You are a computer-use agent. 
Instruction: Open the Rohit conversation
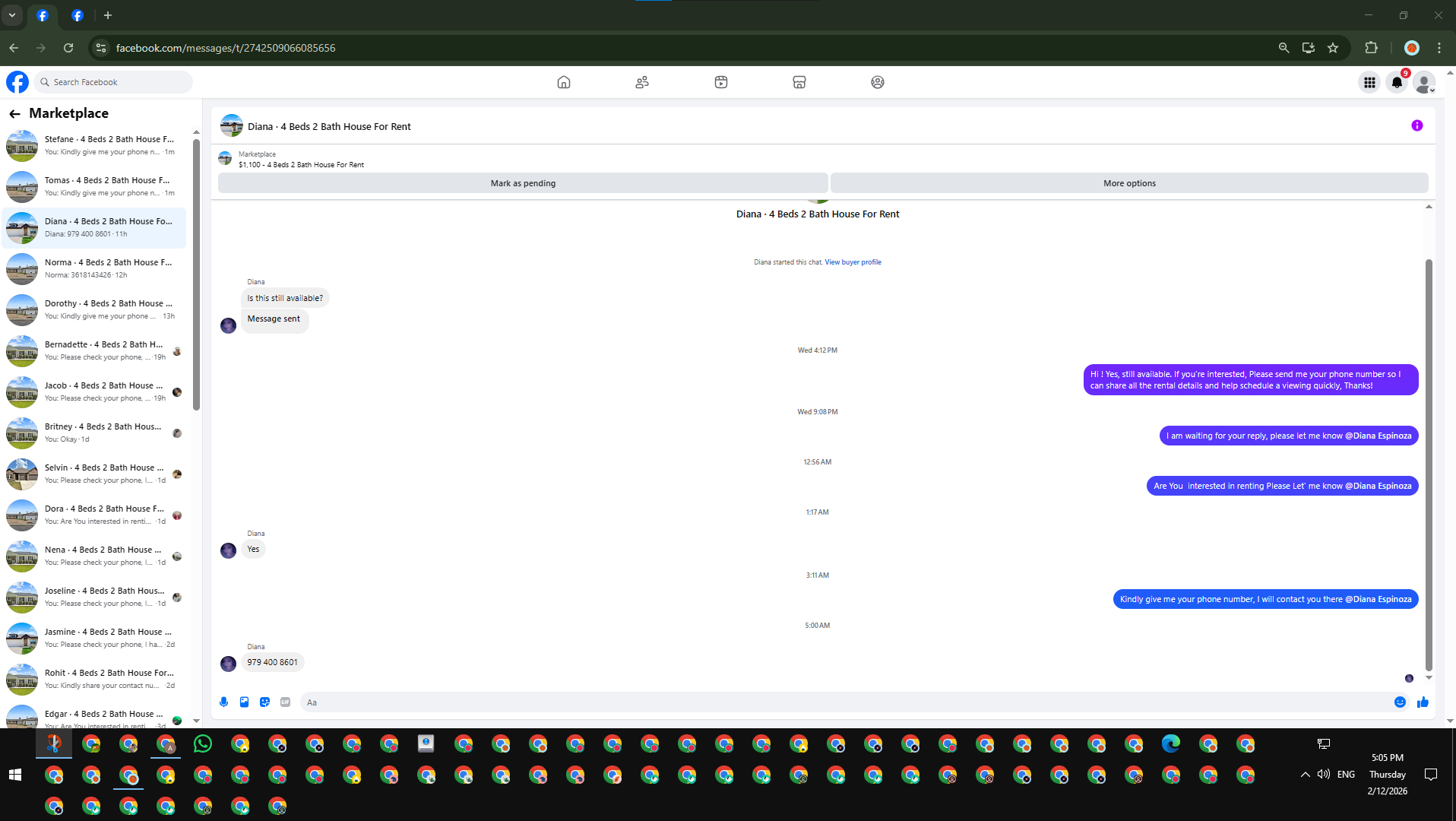(93, 680)
